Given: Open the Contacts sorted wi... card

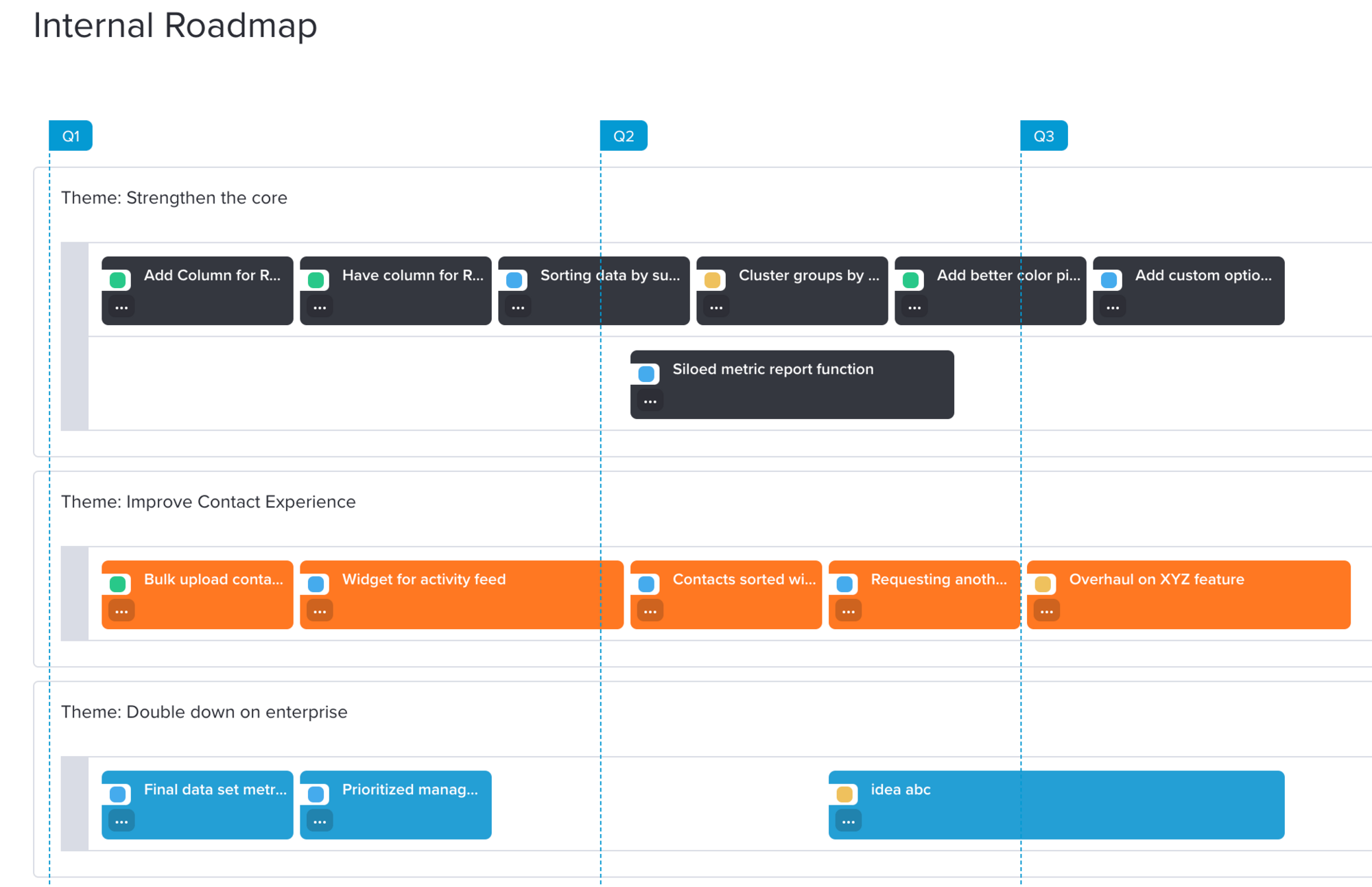Looking at the screenshot, I should 726,595.
